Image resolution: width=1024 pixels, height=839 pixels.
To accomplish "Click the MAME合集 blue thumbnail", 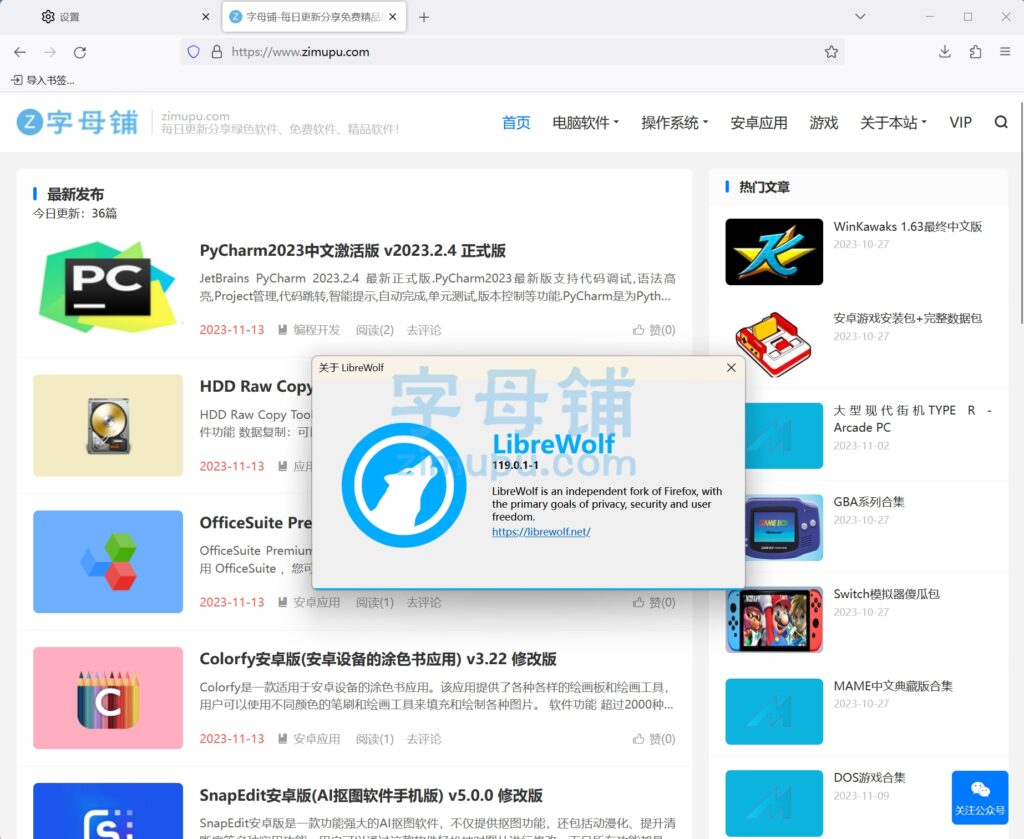I will tap(774, 712).
